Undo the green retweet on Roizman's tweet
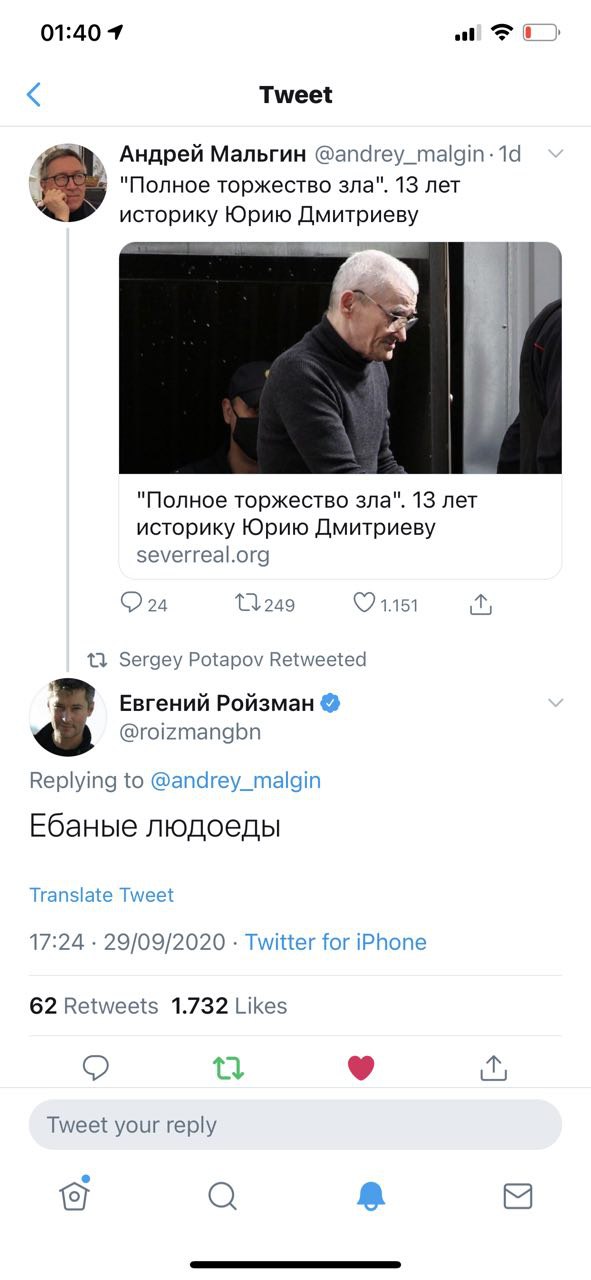591x1280 pixels. click(228, 1068)
